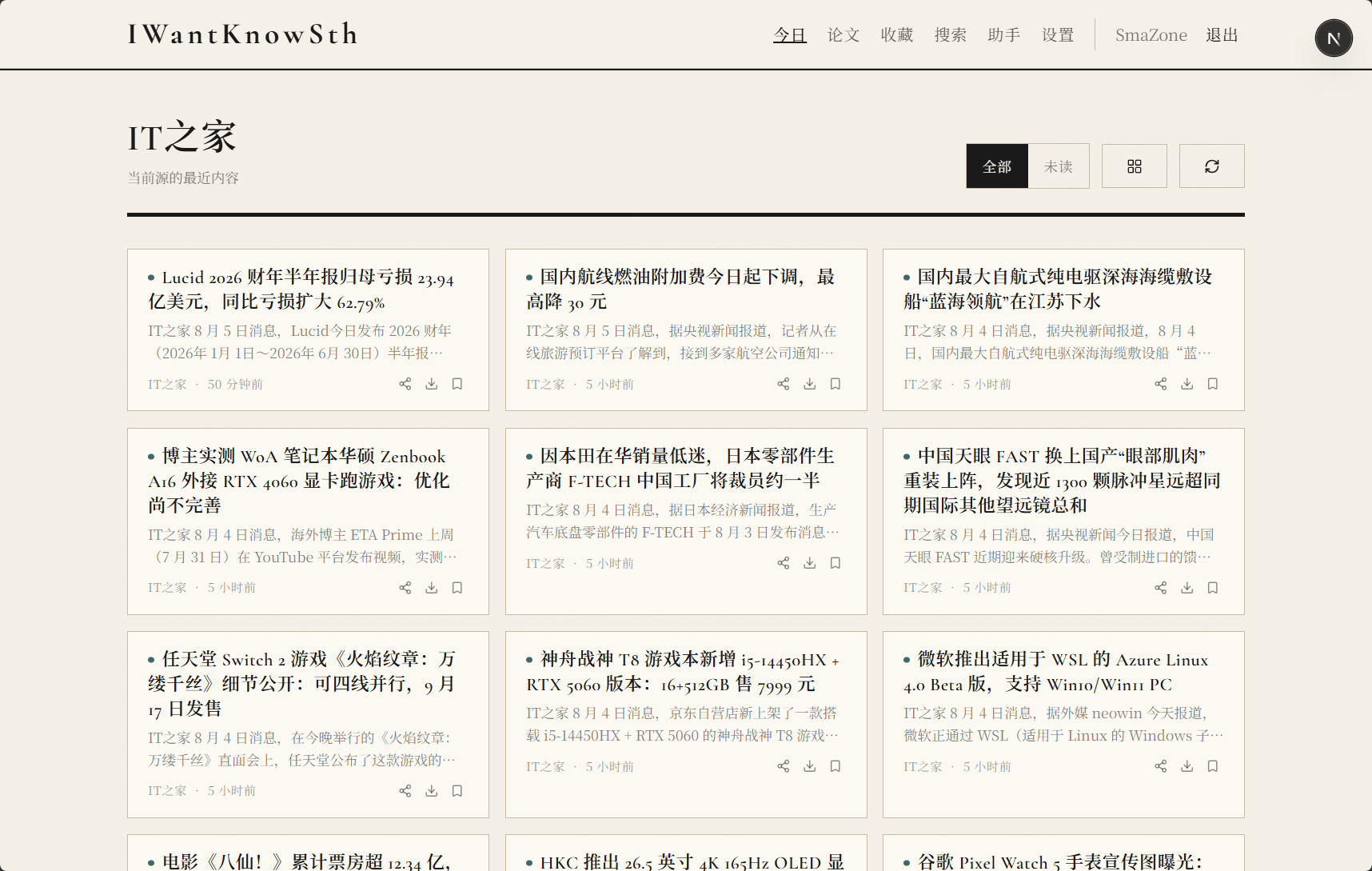
Task: Share the Azure Linux WSL article
Action: [1161, 766]
